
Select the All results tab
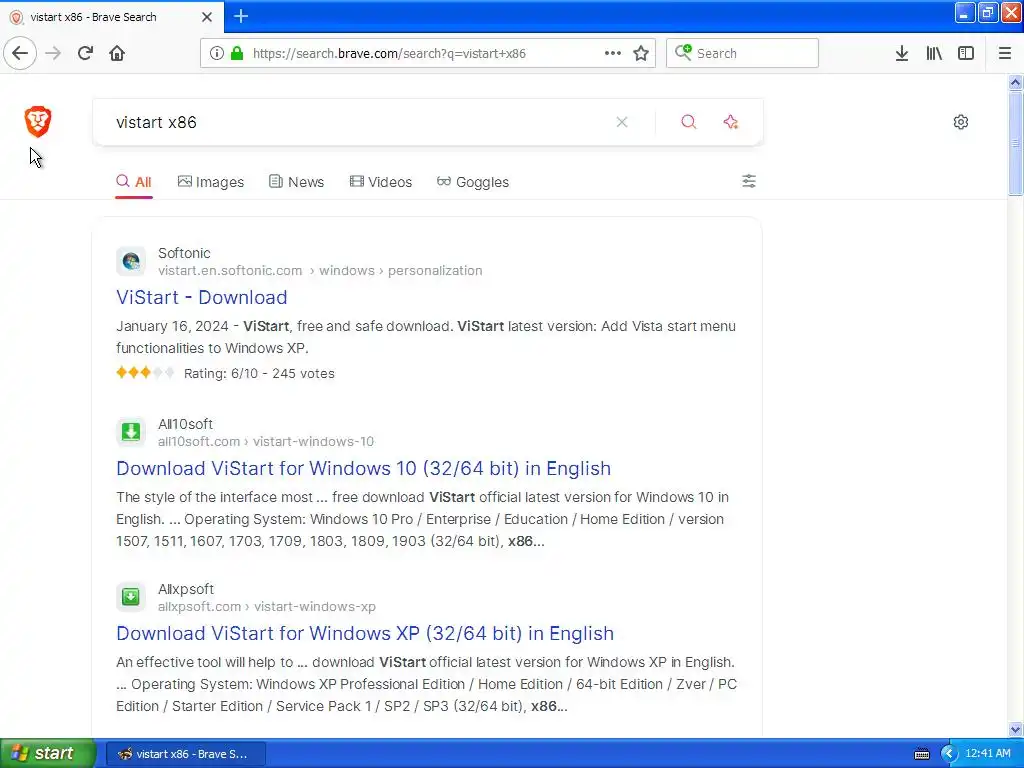coord(134,182)
